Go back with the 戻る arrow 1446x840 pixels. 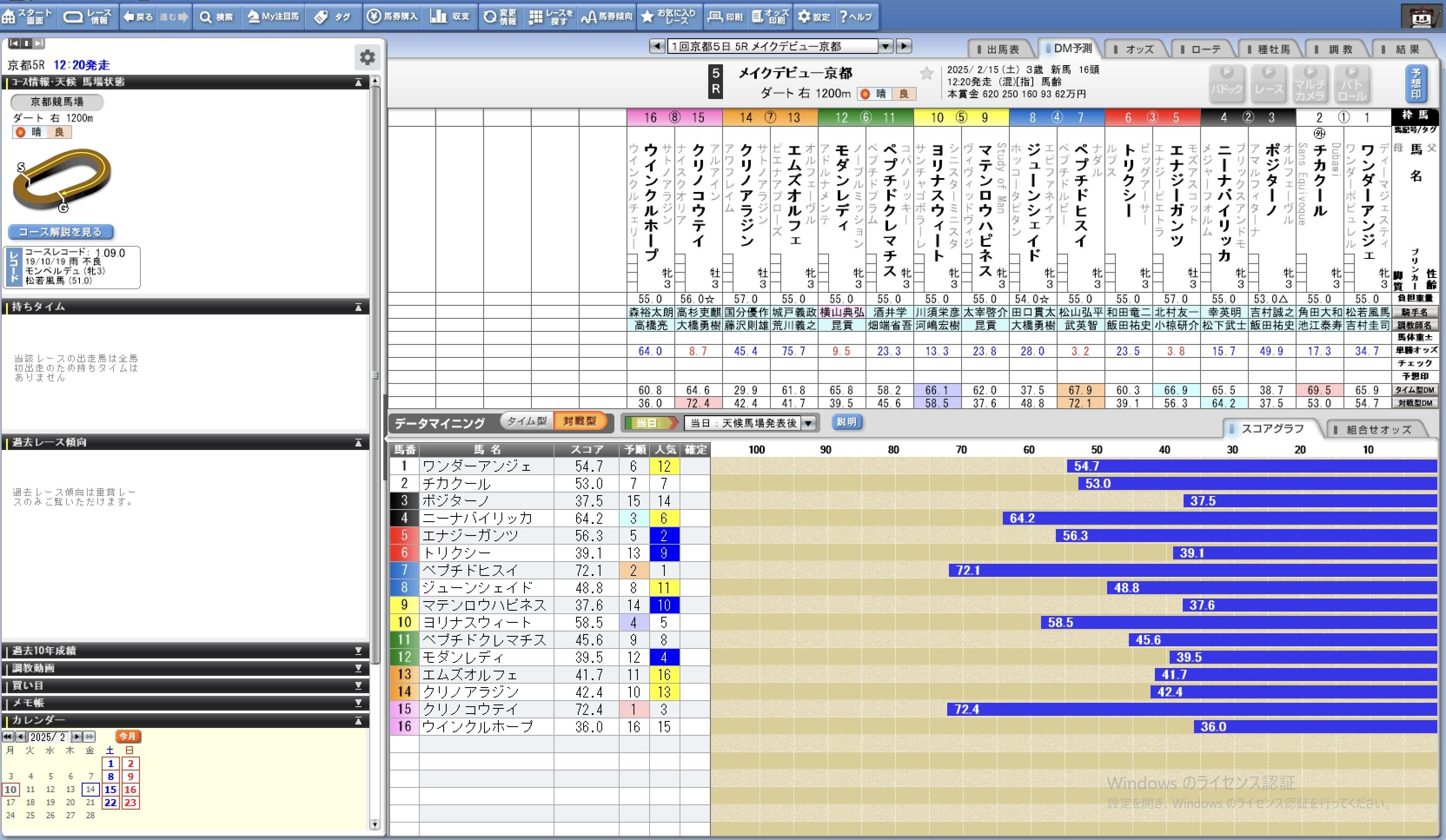pyautogui.click(x=138, y=17)
